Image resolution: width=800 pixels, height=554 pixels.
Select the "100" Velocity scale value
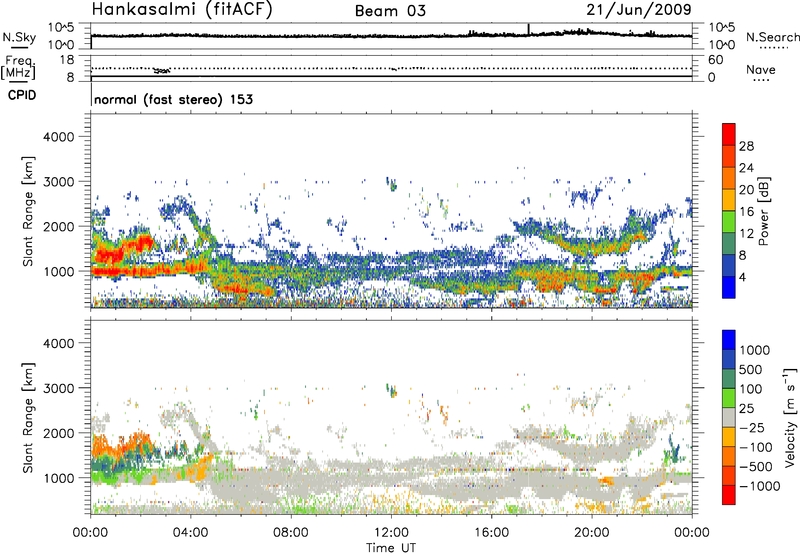point(751,389)
